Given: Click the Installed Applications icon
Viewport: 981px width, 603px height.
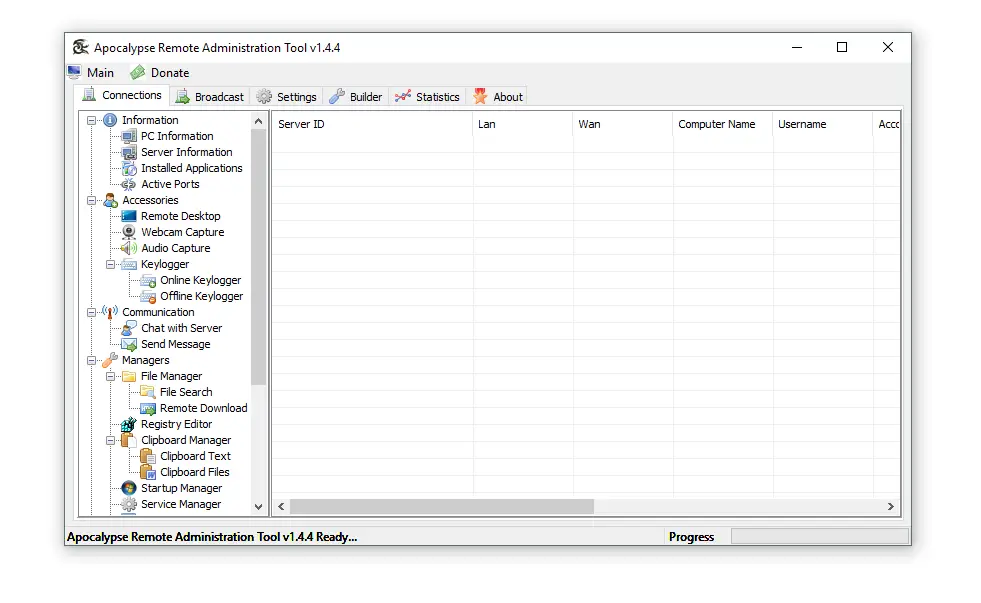Looking at the screenshot, I should point(129,168).
